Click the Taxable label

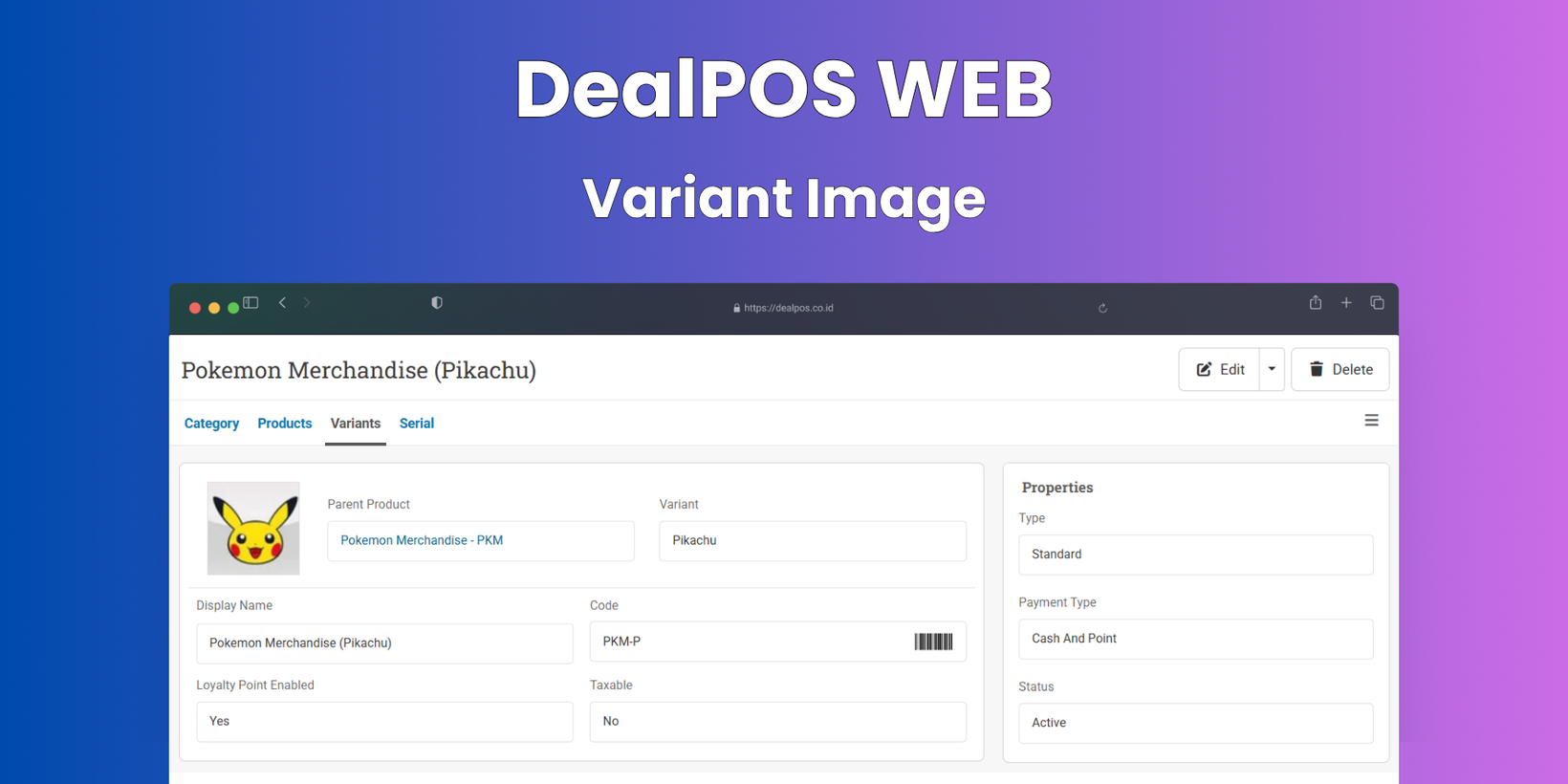point(611,686)
